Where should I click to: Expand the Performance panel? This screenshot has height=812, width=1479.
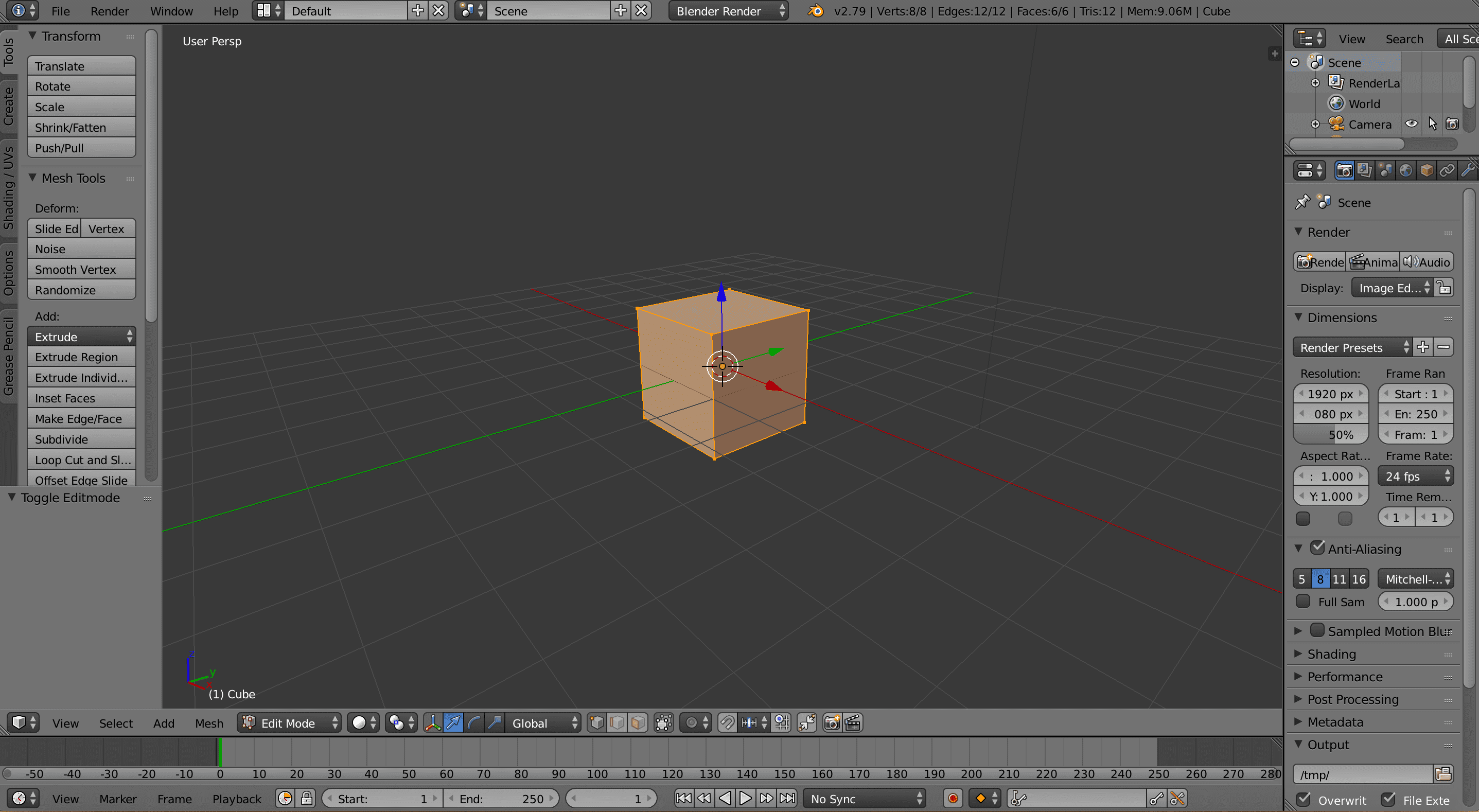pos(1345,677)
